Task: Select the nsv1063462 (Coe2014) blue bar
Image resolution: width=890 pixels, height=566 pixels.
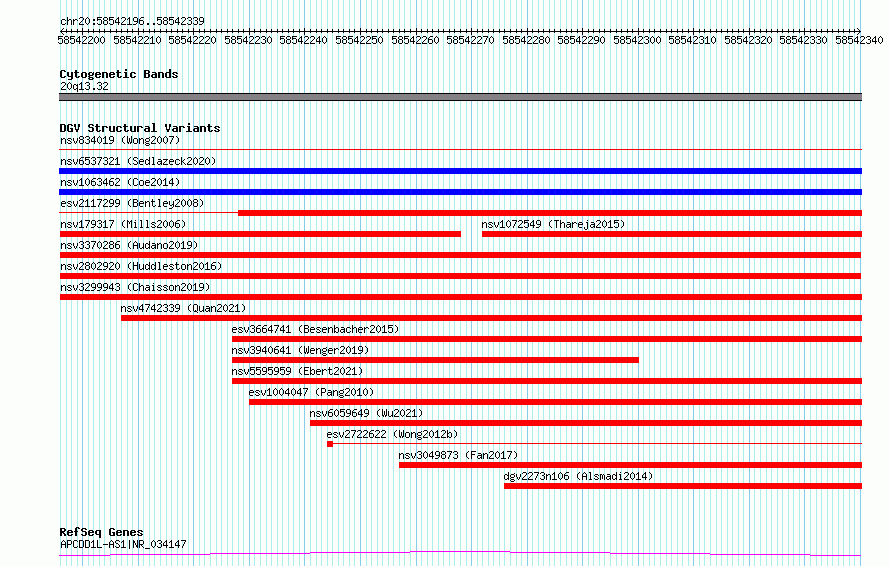Action: point(460,192)
